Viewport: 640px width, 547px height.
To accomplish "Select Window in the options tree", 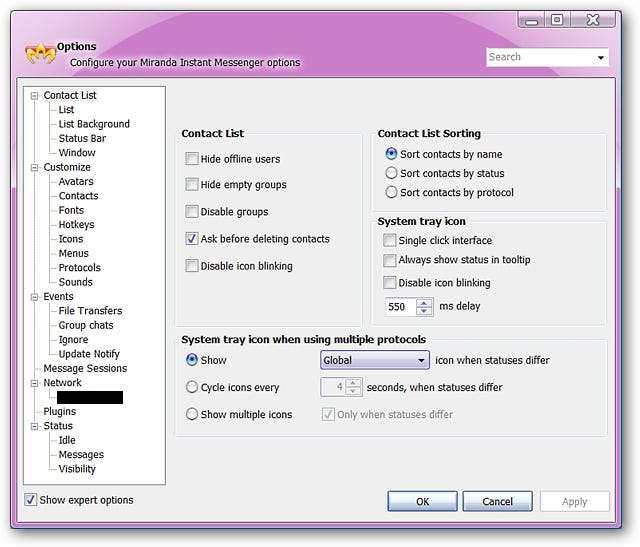I will (77, 153).
